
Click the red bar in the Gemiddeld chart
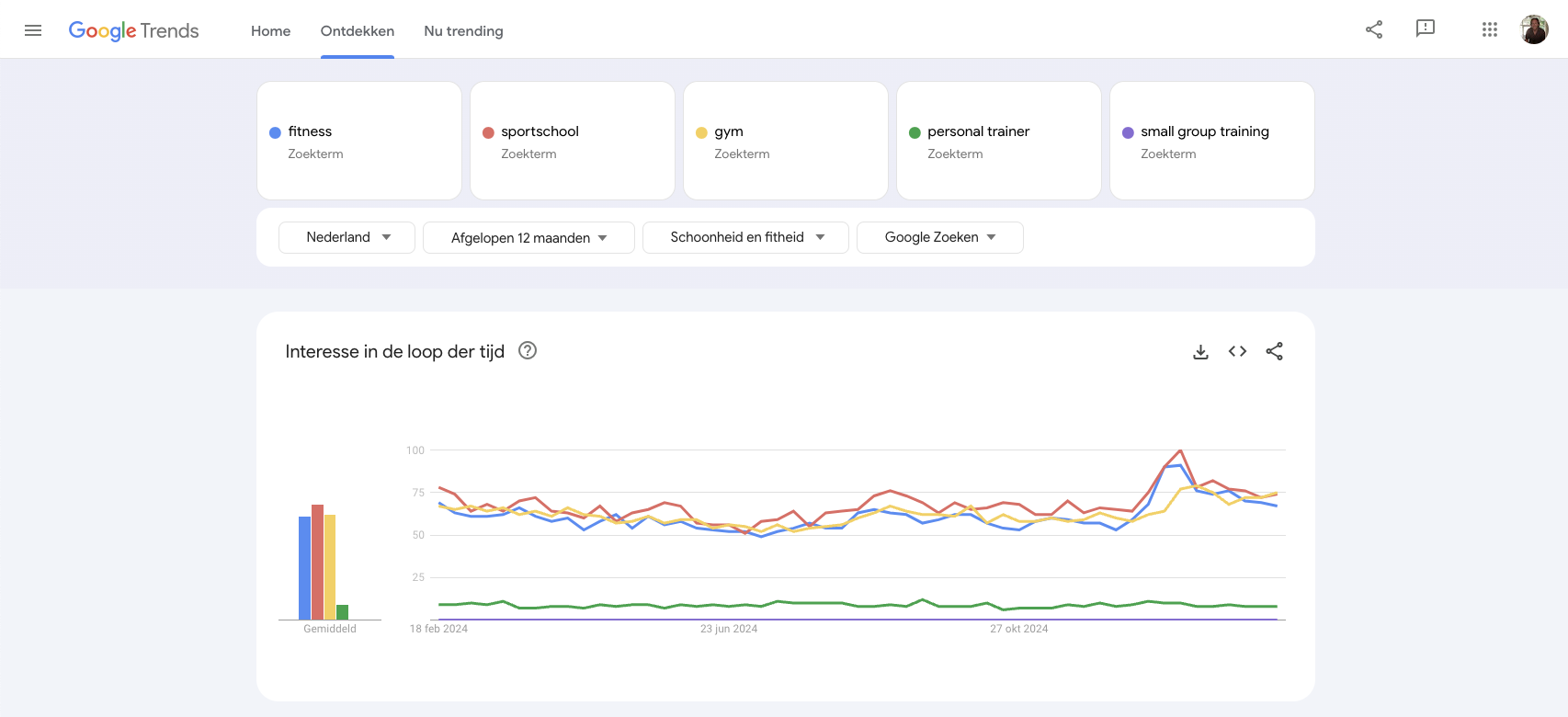[317, 562]
